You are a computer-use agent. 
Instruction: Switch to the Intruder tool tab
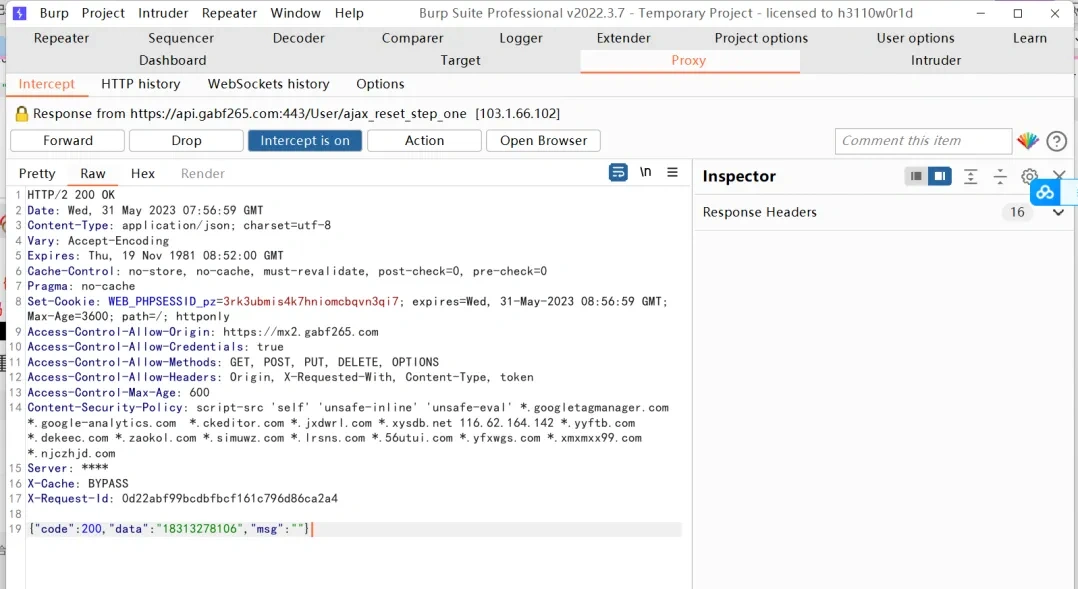936,60
